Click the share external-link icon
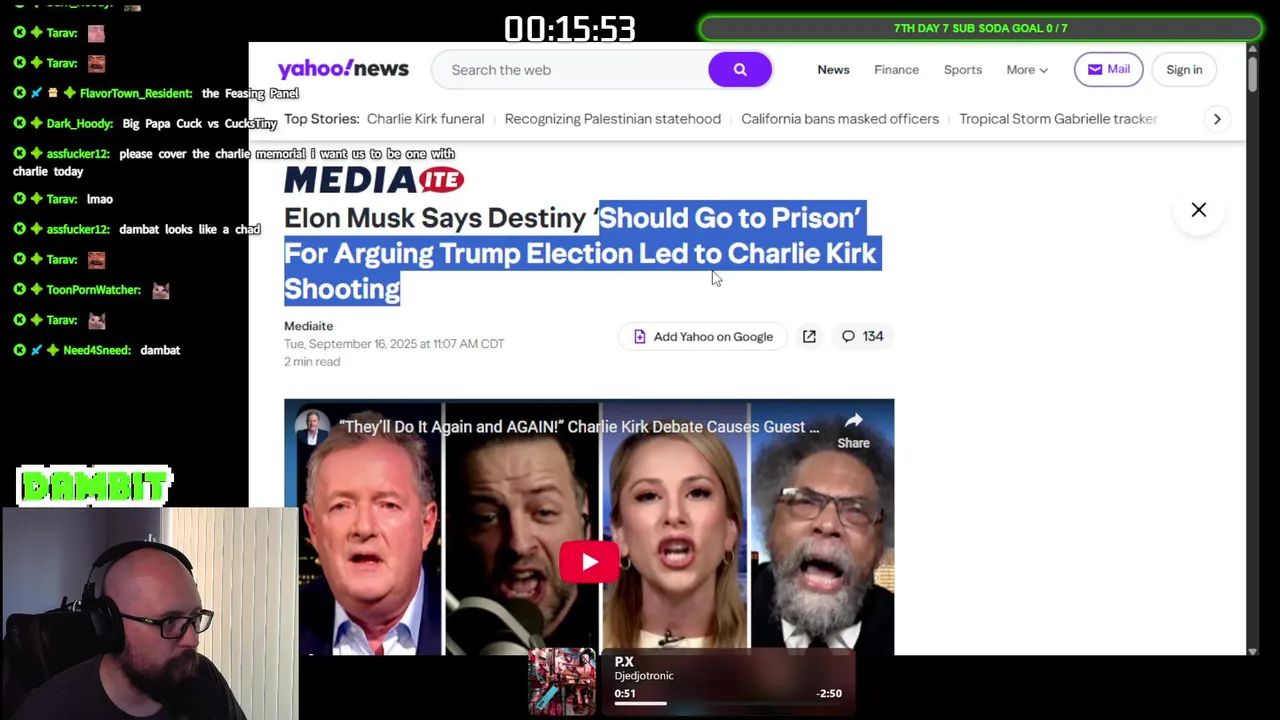This screenshot has width=1280, height=720. coord(809,336)
